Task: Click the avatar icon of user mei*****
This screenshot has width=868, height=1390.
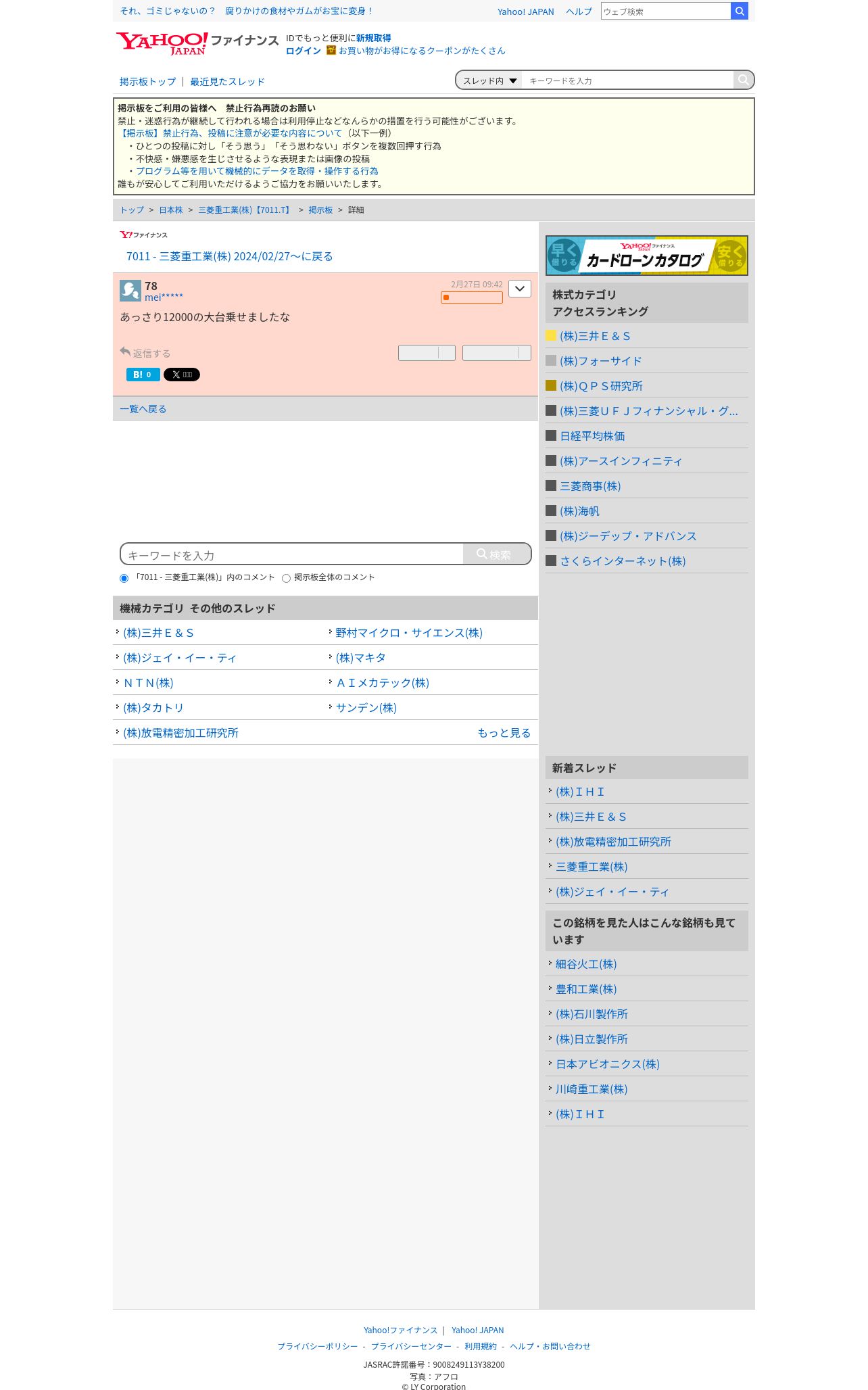Action: tap(130, 291)
